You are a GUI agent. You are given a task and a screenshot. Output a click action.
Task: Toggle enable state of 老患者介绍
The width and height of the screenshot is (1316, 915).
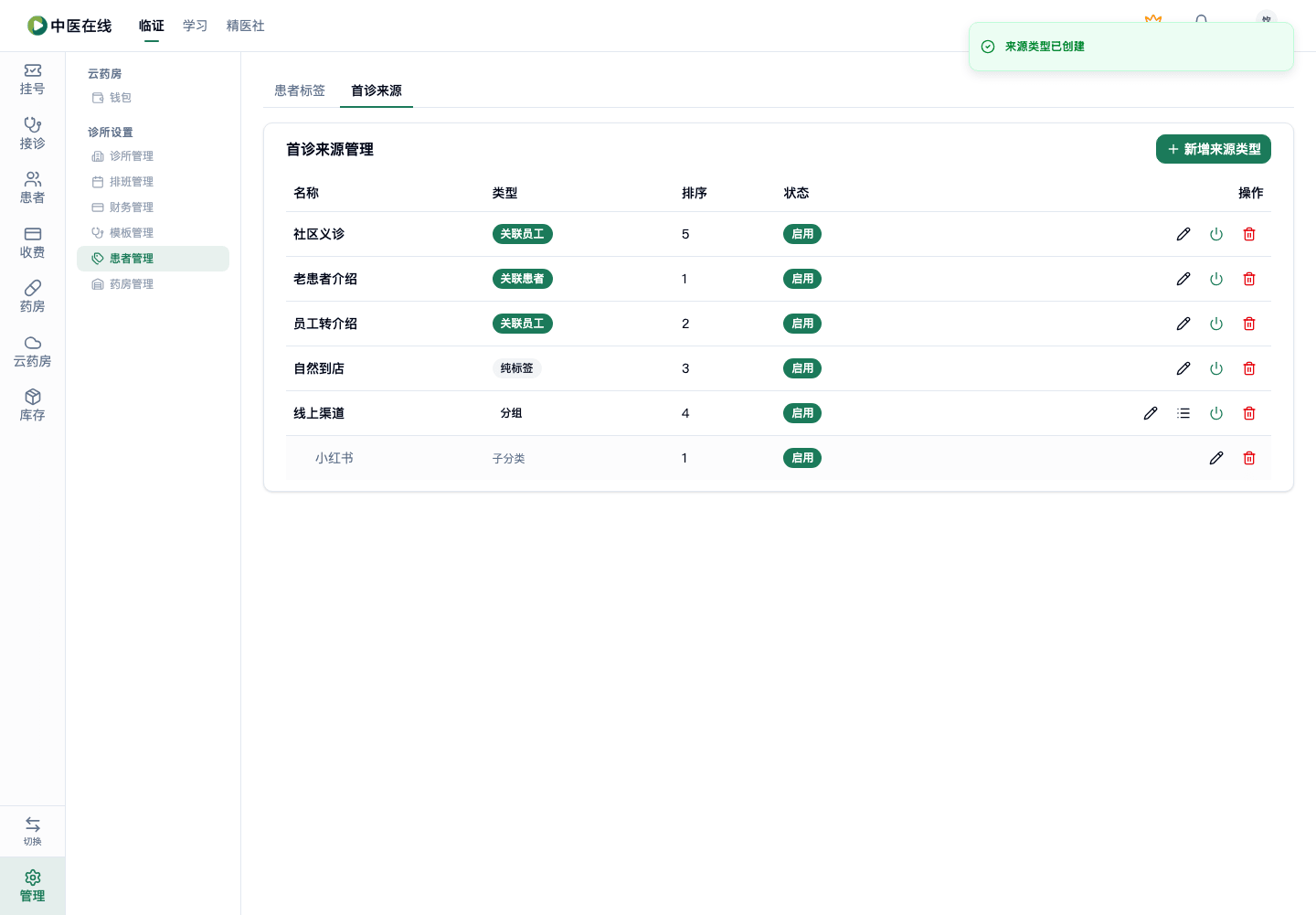pos(1216,279)
